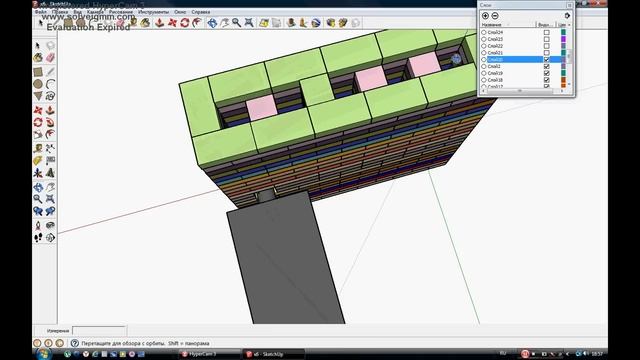Switch to HyperCam 3 in taskbar
This screenshot has width=640, height=360.
[x=209, y=354]
